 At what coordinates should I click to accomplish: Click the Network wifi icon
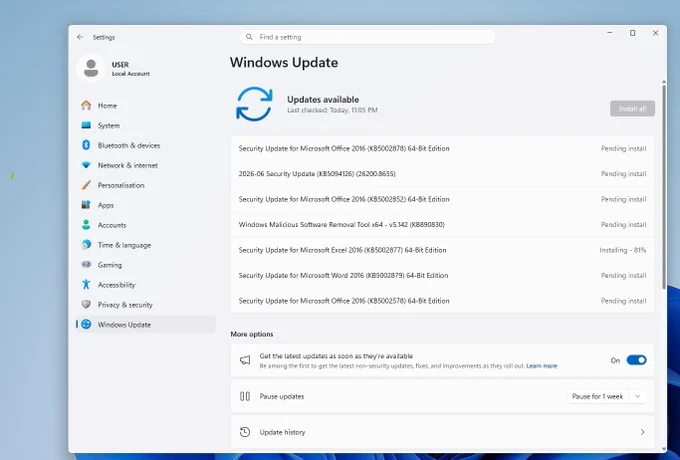(x=86, y=165)
